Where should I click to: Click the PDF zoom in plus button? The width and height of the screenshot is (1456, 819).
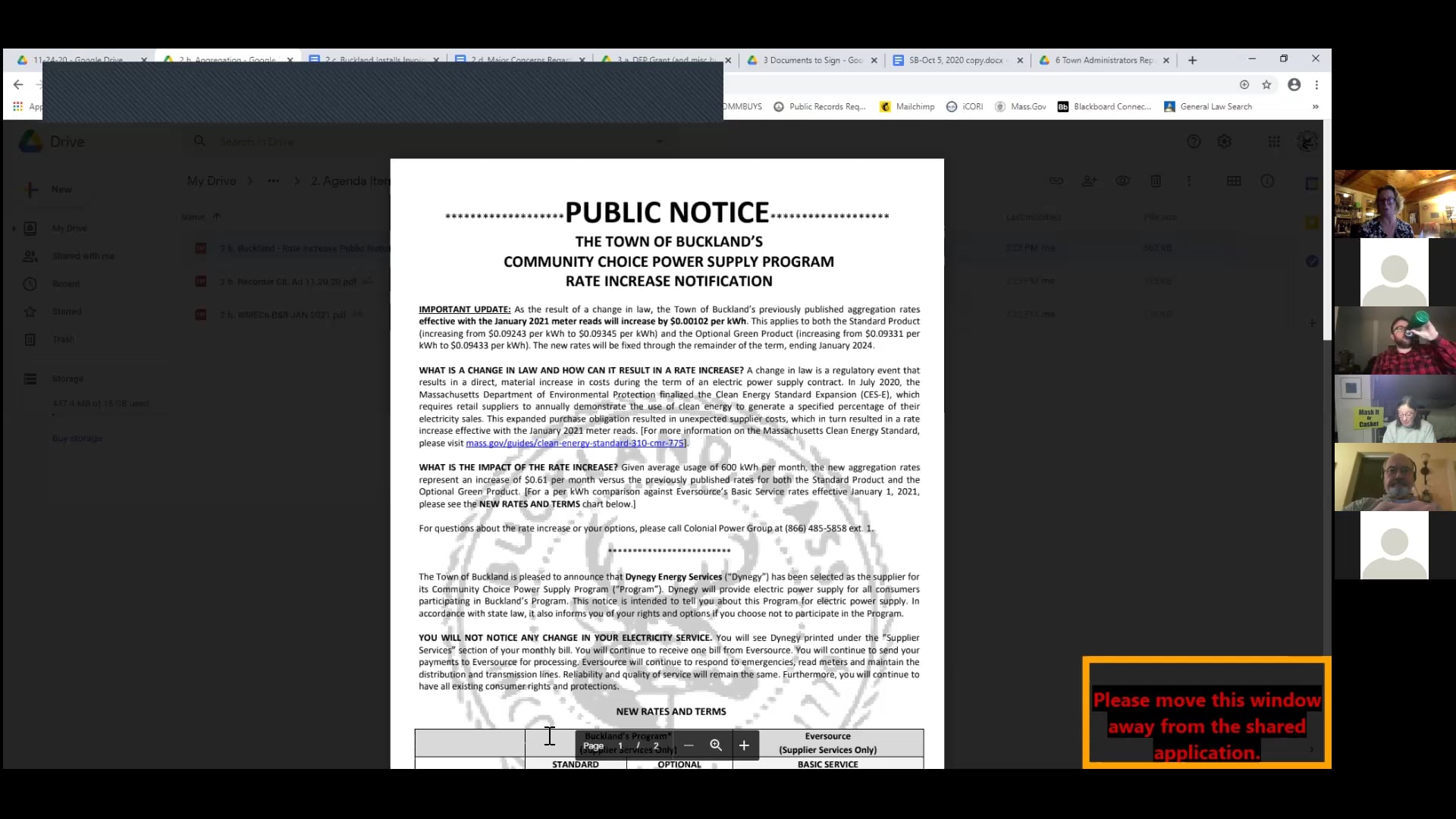coord(744,745)
